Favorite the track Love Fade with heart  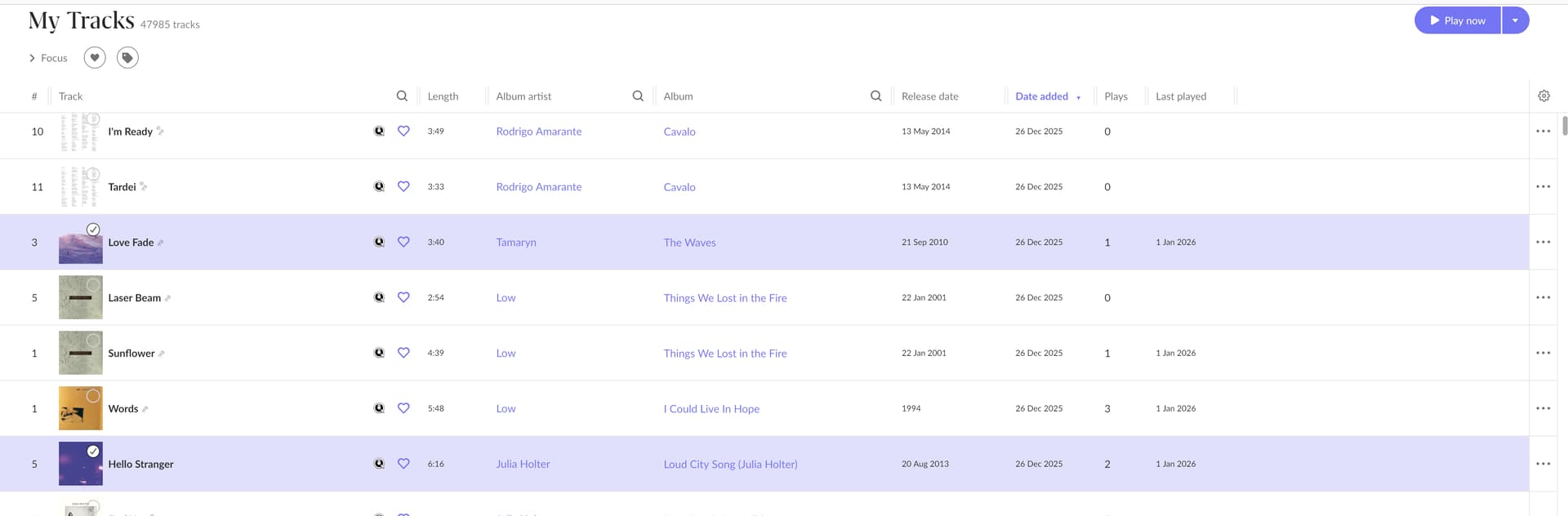403,242
